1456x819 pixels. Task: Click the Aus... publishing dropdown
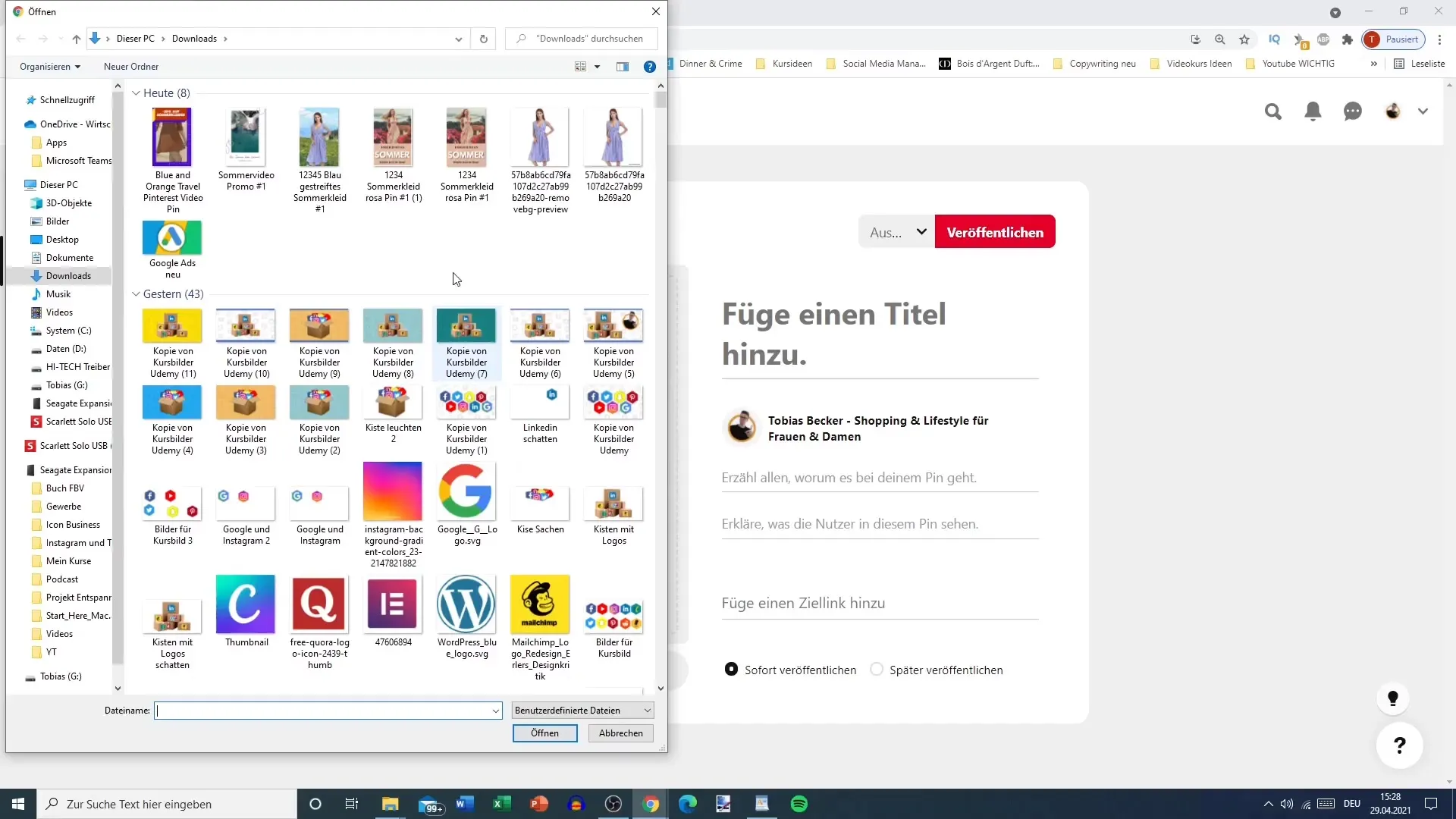(894, 232)
